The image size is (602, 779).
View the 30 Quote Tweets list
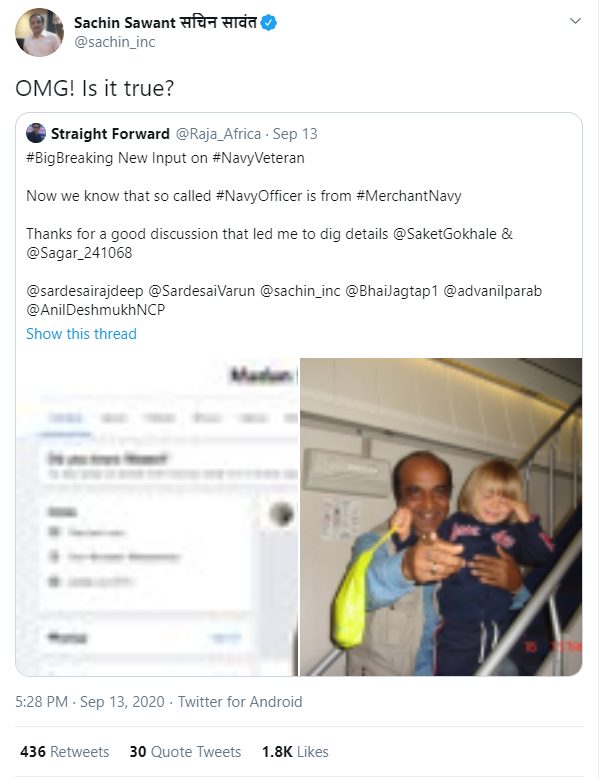pyautogui.click(x=185, y=752)
